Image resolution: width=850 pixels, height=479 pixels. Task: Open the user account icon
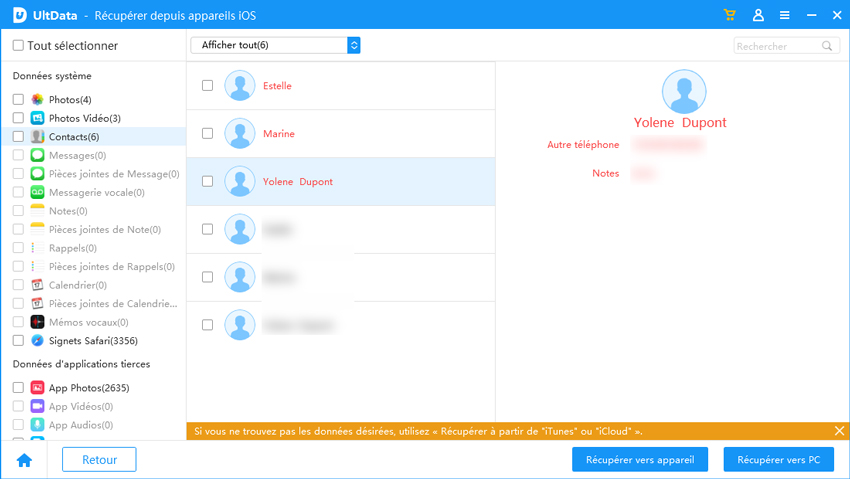click(x=758, y=16)
